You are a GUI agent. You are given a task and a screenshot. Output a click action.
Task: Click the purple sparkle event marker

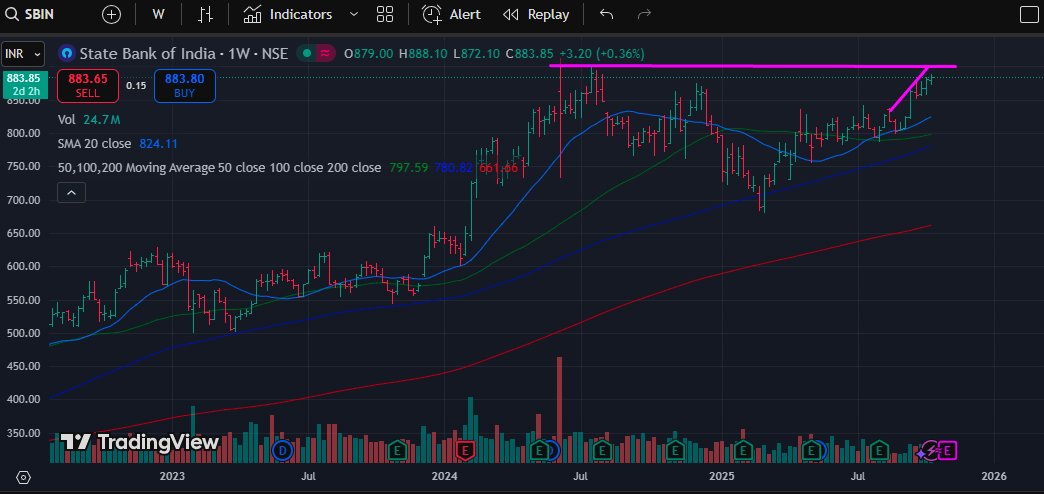923,452
